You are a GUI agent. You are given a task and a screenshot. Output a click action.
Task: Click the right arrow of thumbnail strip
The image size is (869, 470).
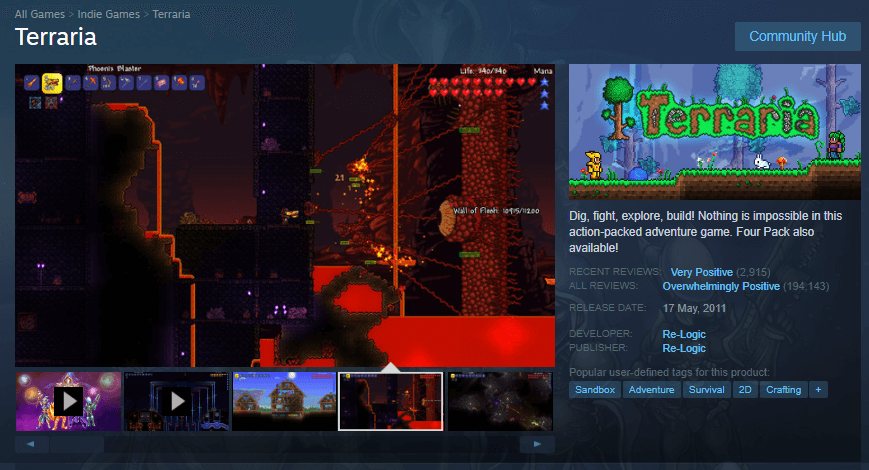click(x=537, y=444)
